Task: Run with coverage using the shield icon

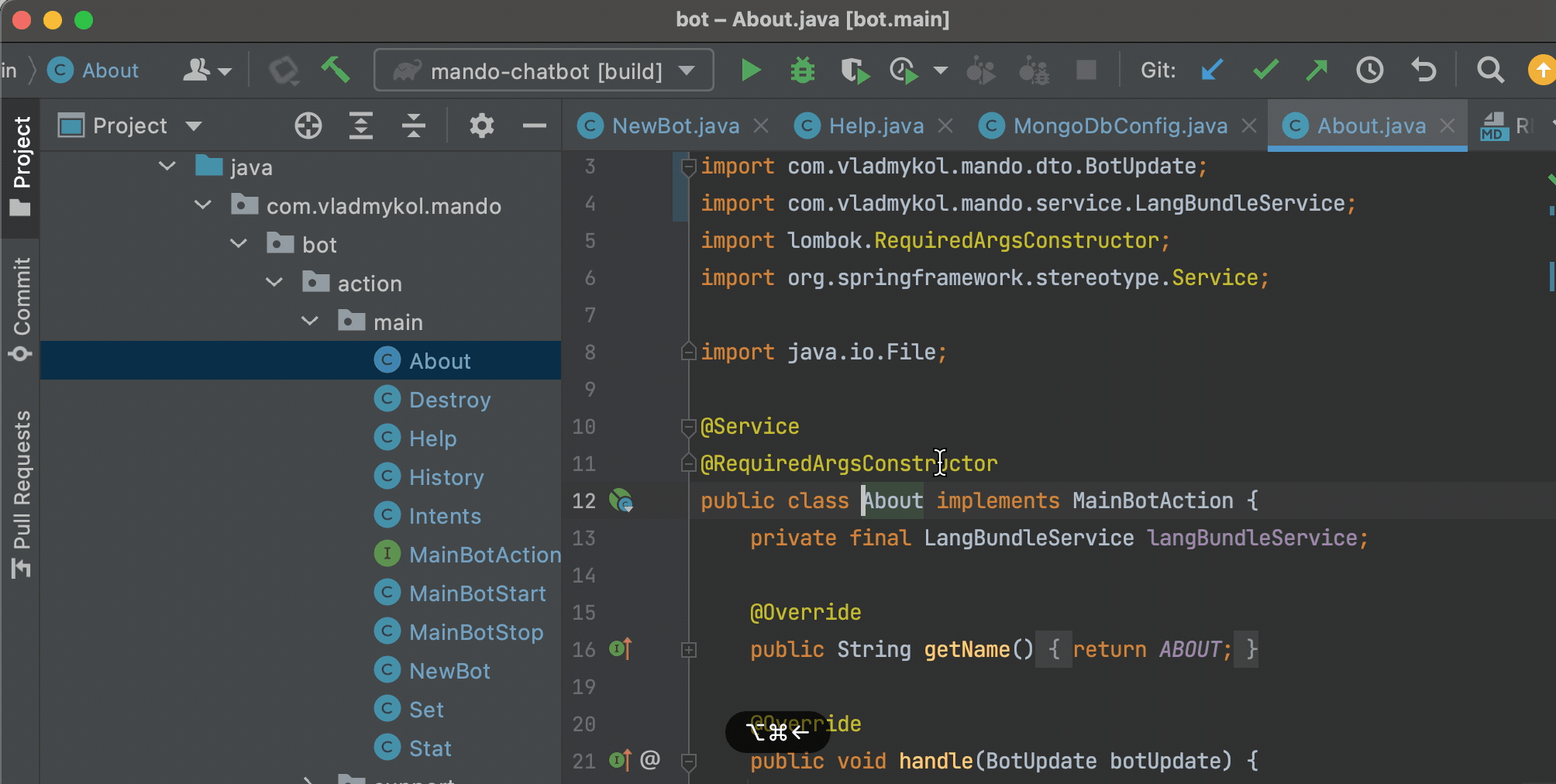Action: tap(854, 70)
